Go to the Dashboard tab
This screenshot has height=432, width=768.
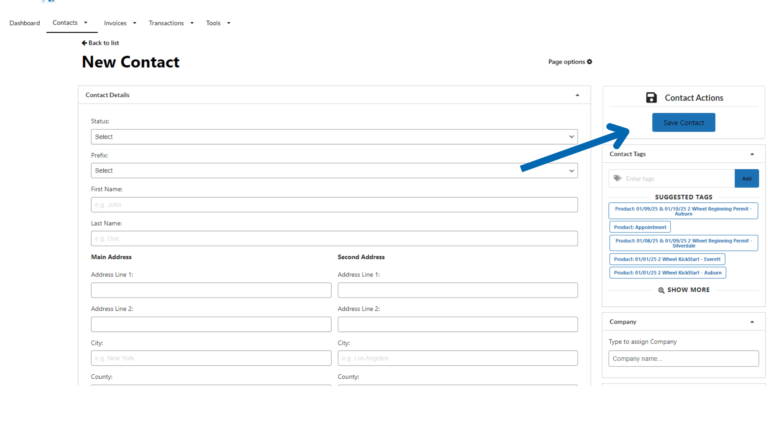25,22
